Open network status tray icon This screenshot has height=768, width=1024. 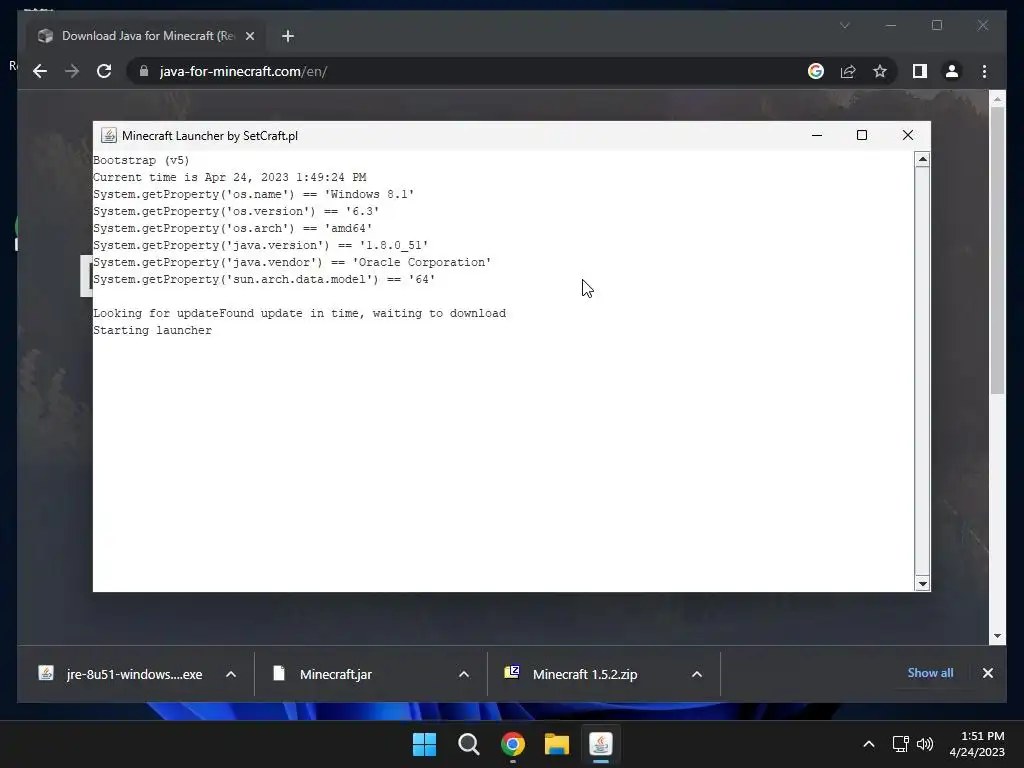901,744
